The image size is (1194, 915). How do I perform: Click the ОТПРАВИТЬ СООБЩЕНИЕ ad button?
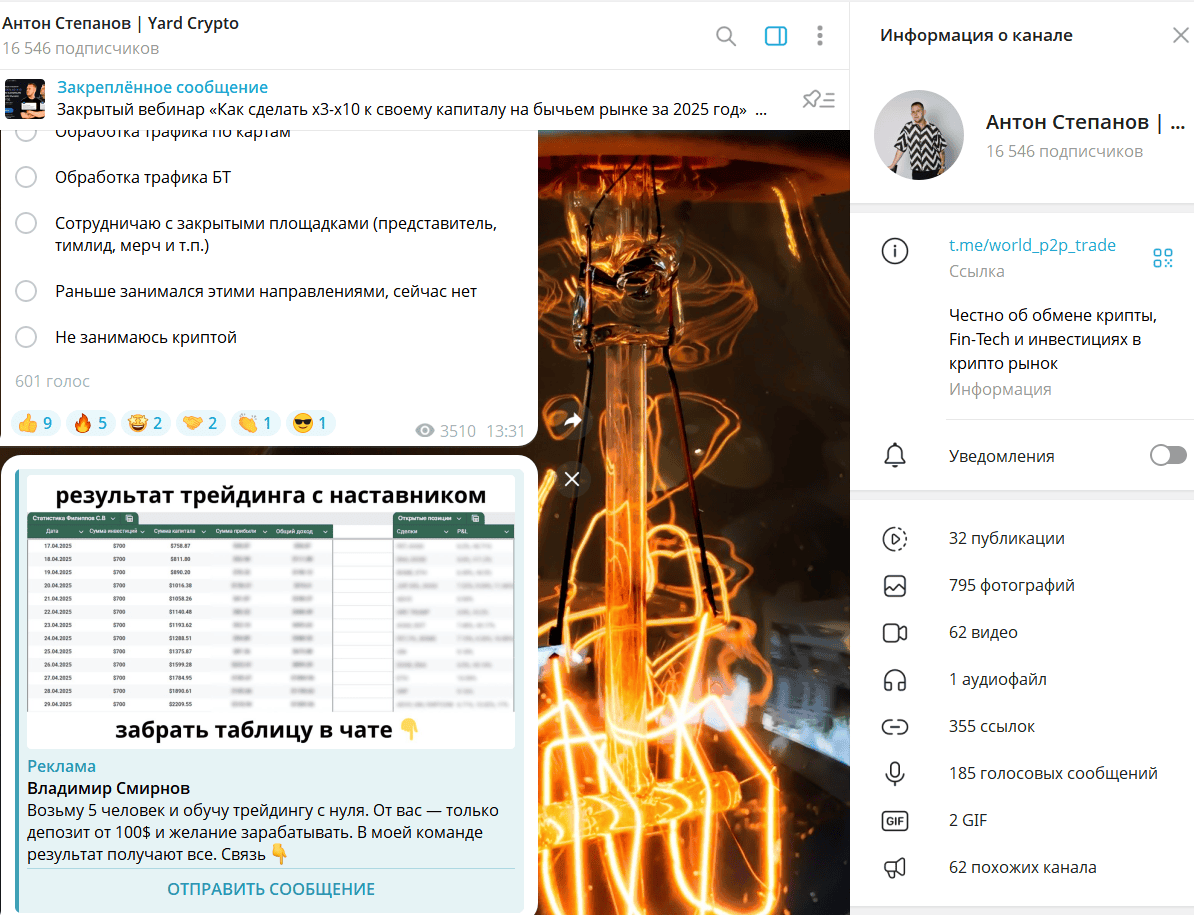tap(271, 889)
